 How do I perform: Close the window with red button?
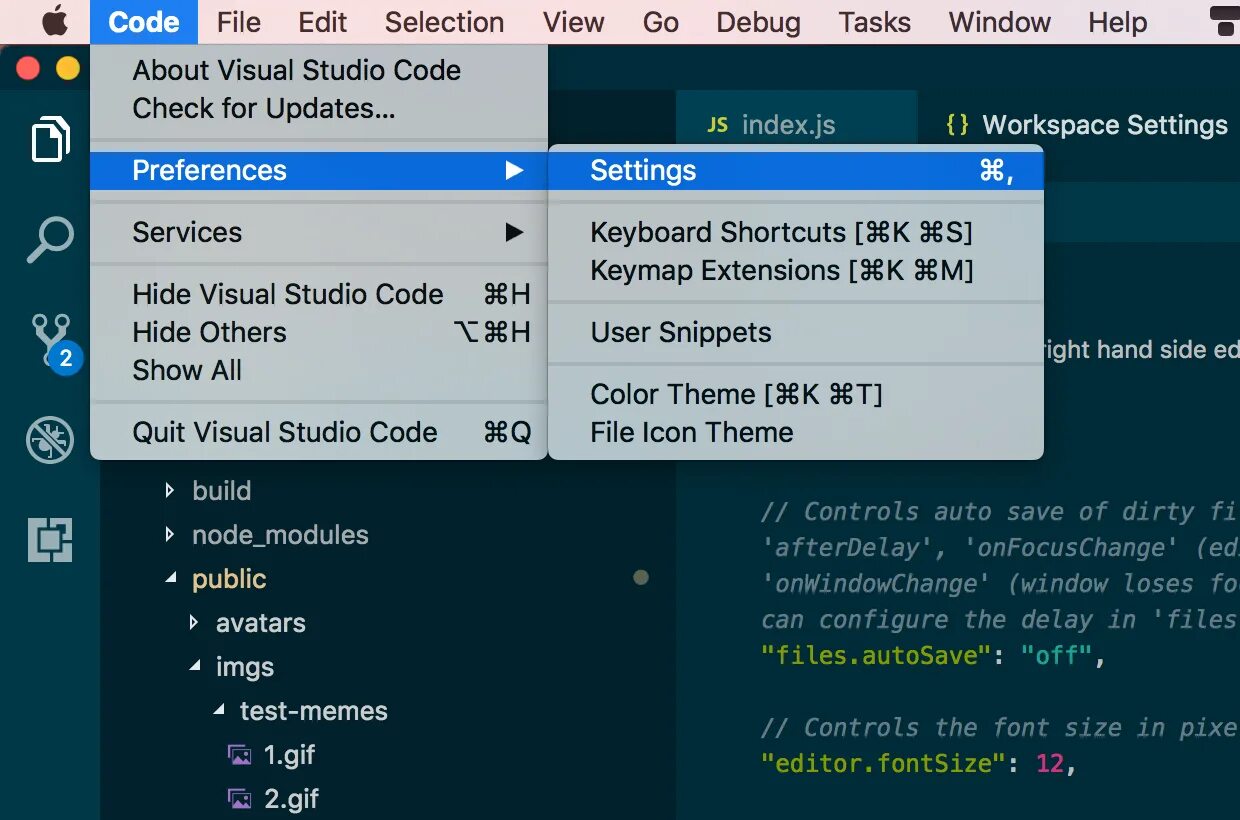(x=28, y=68)
